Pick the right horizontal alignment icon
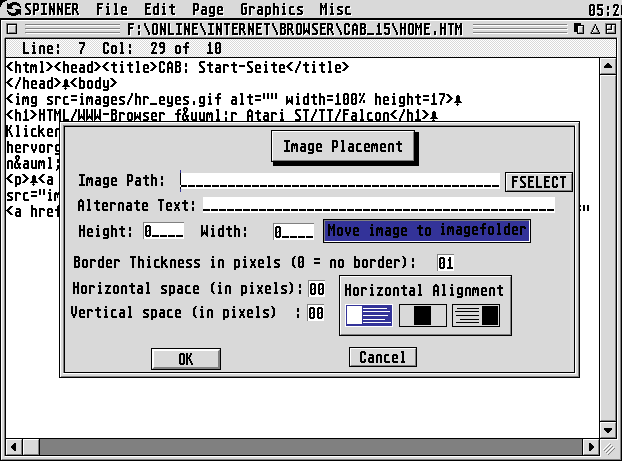The image size is (622, 461). click(475, 316)
